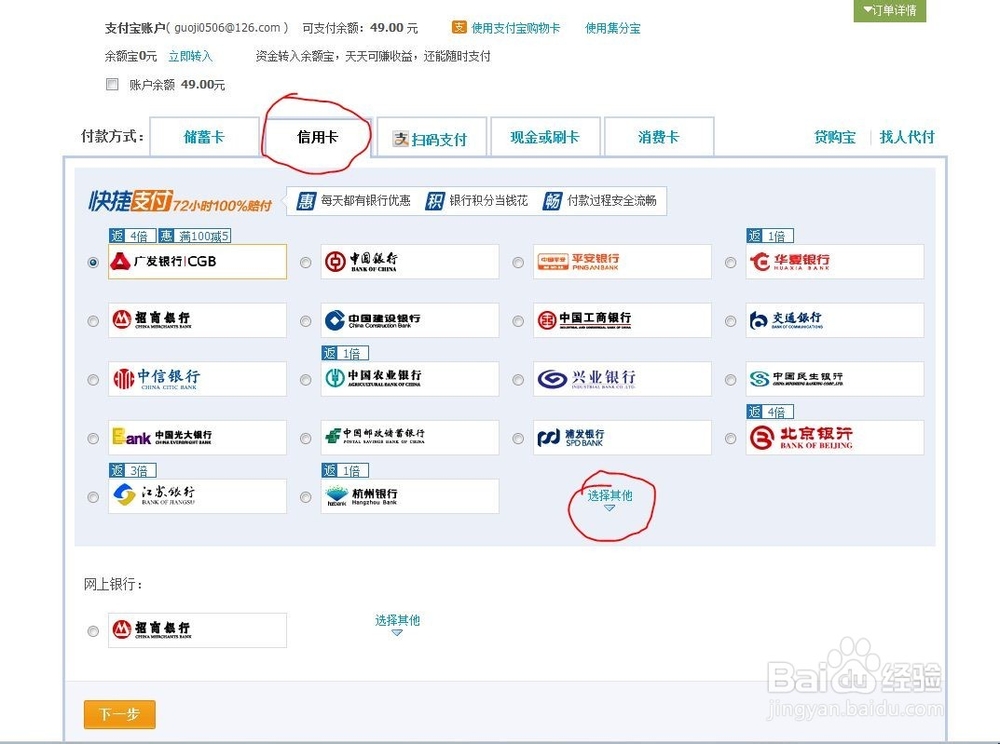Click the 江苏银行 logo card
The image size is (1000, 744).
(x=198, y=496)
